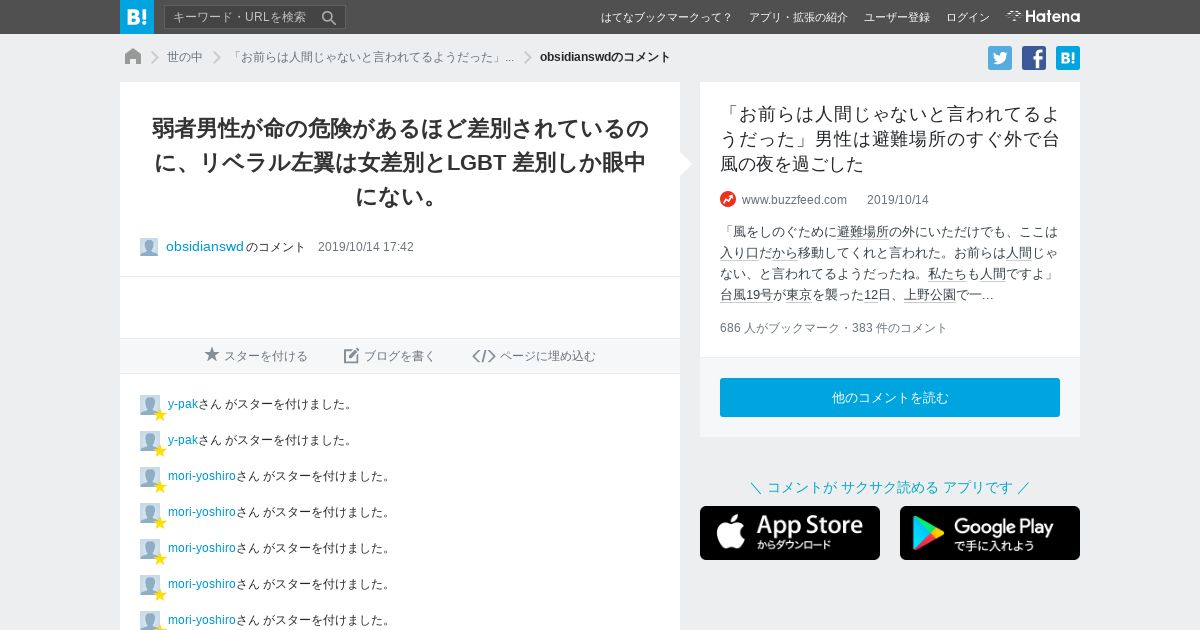Image resolution: width=1200 pixels, height=630 pixels.
Task: Click the Hatena logo in header
Action: click(x=1043, y=17)
